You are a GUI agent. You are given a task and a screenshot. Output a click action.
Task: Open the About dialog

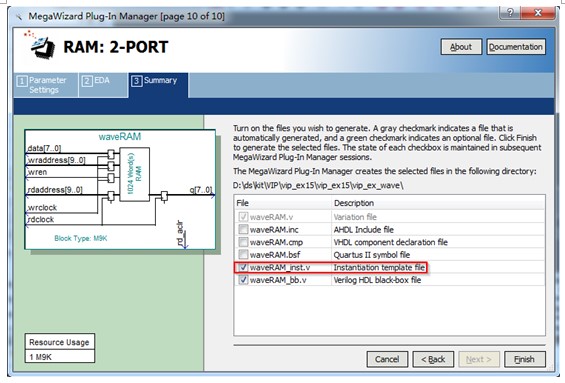coord(461,47)
